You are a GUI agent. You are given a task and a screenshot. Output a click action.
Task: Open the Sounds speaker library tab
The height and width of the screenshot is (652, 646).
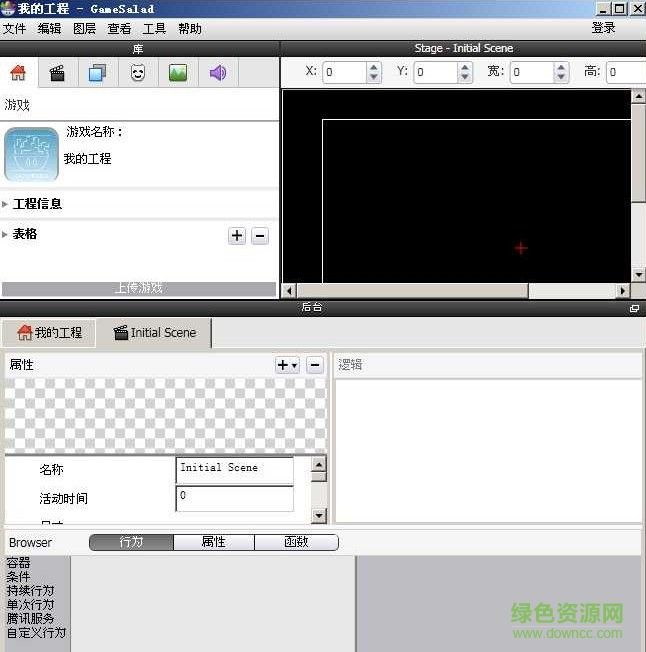(218, 73)
